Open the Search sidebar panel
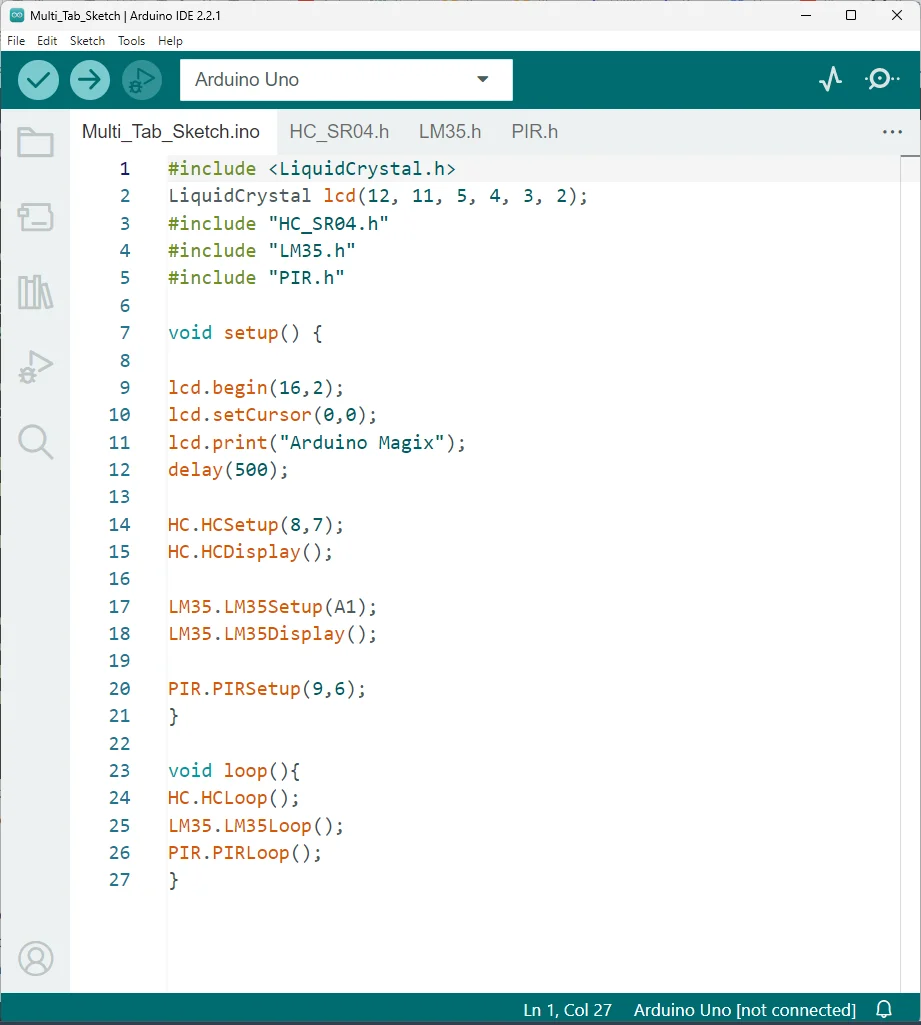The height and width of the screenshot is (1025, 921). [x=35, y=442]
